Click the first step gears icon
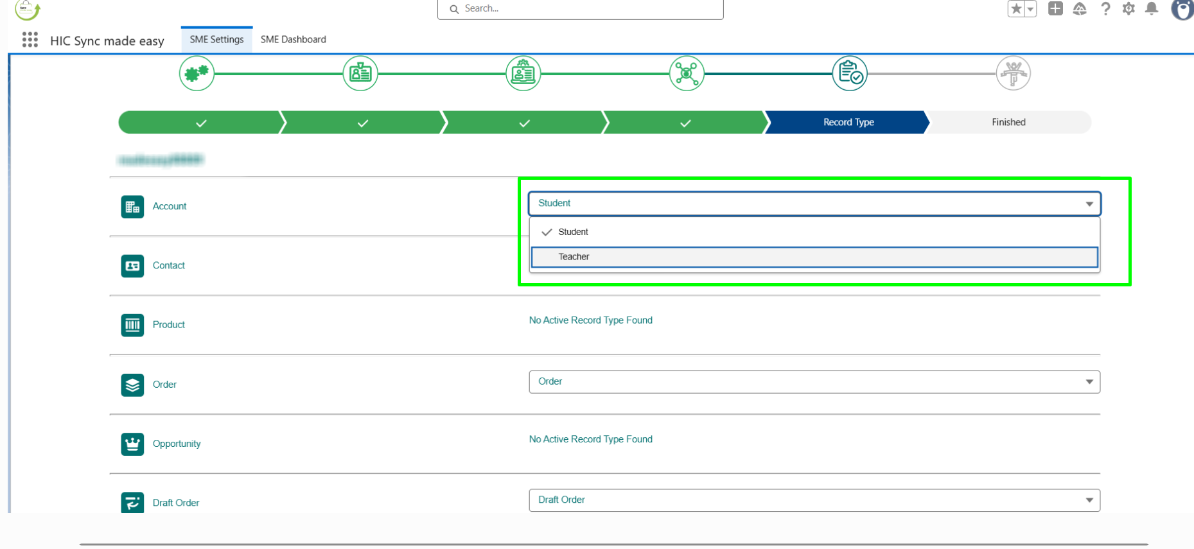1194x549 pixels. click(197, 74)
